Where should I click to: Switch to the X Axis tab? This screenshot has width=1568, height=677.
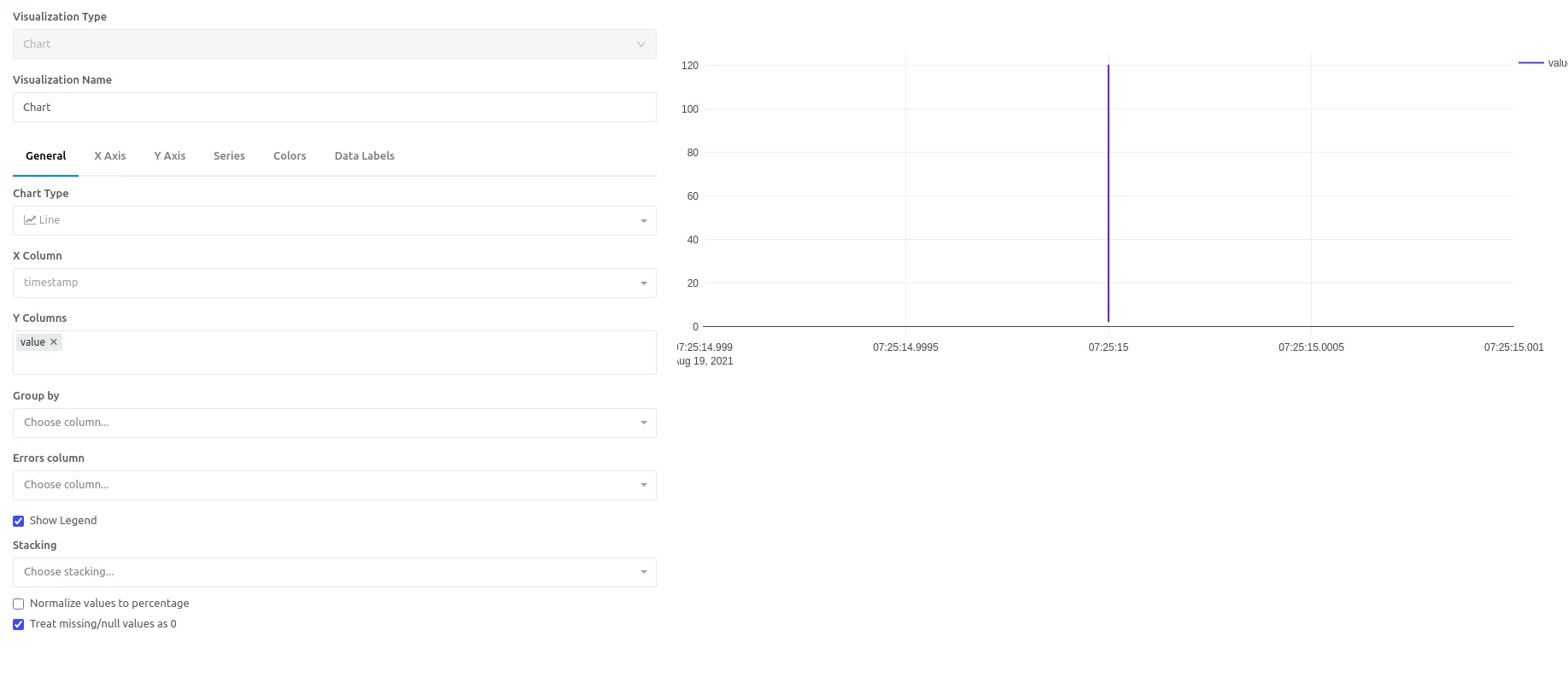click(x=110, y=156)
